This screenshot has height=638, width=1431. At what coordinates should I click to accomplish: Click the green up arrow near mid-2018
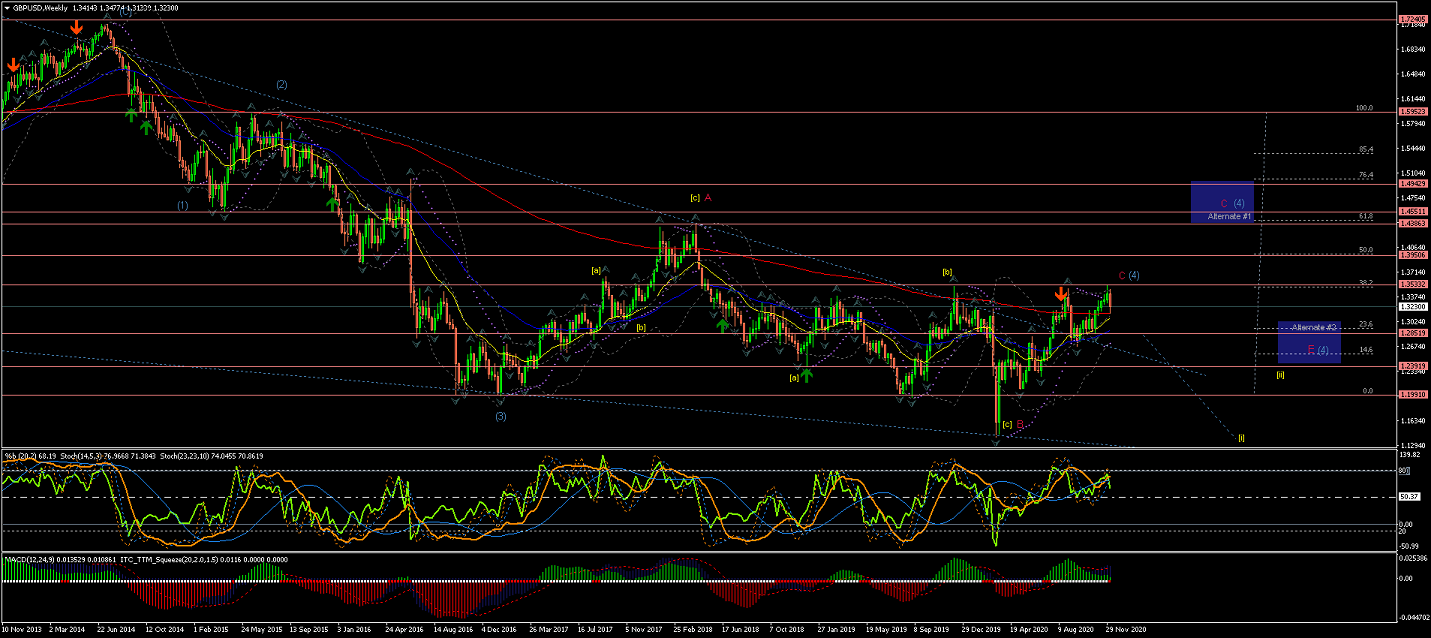[x=721, y=324]
